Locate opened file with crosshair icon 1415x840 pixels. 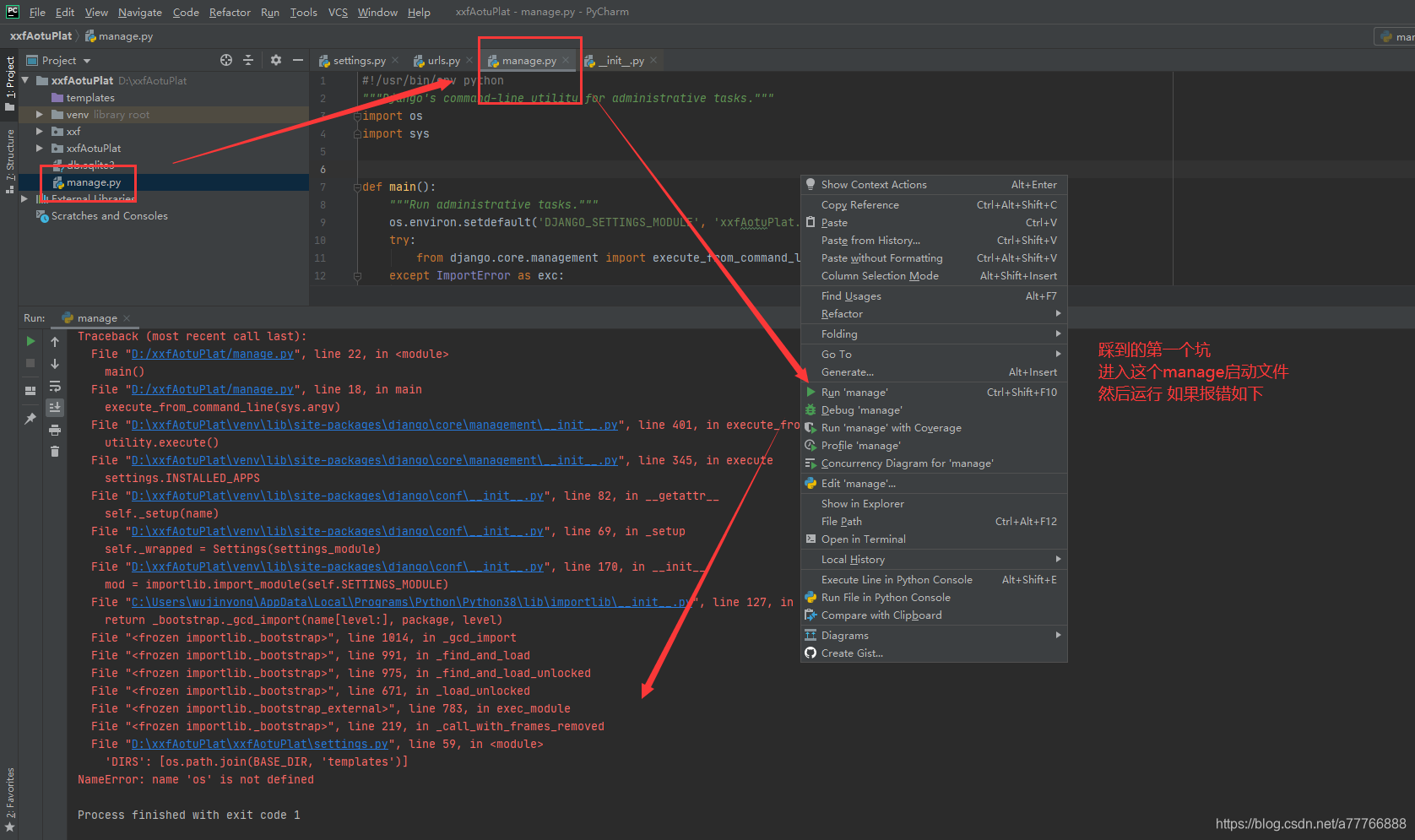(x=226, y=60)
